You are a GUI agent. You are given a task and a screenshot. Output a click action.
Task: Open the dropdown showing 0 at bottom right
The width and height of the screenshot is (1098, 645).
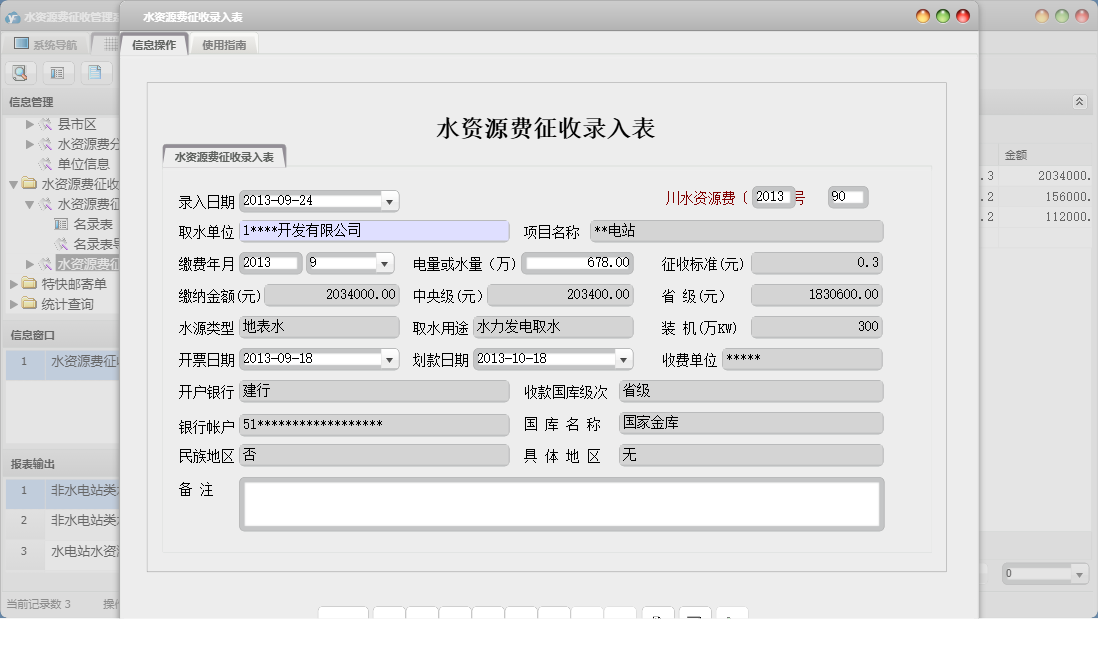pos(1078,574)
